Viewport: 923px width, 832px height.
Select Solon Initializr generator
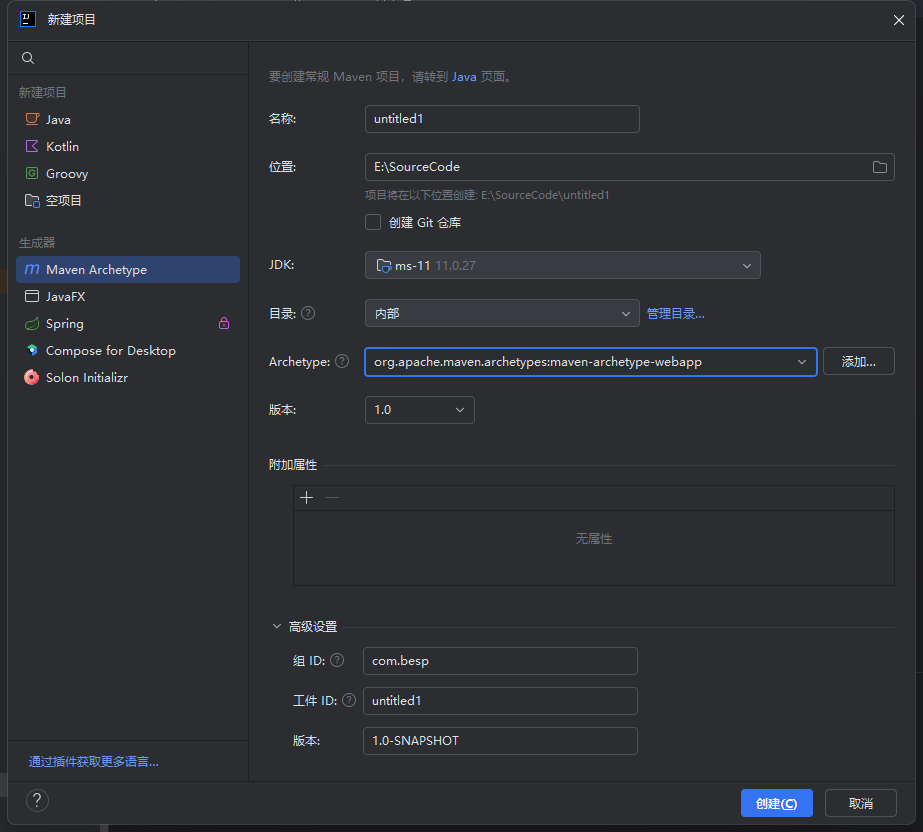(x=128, y=377)
